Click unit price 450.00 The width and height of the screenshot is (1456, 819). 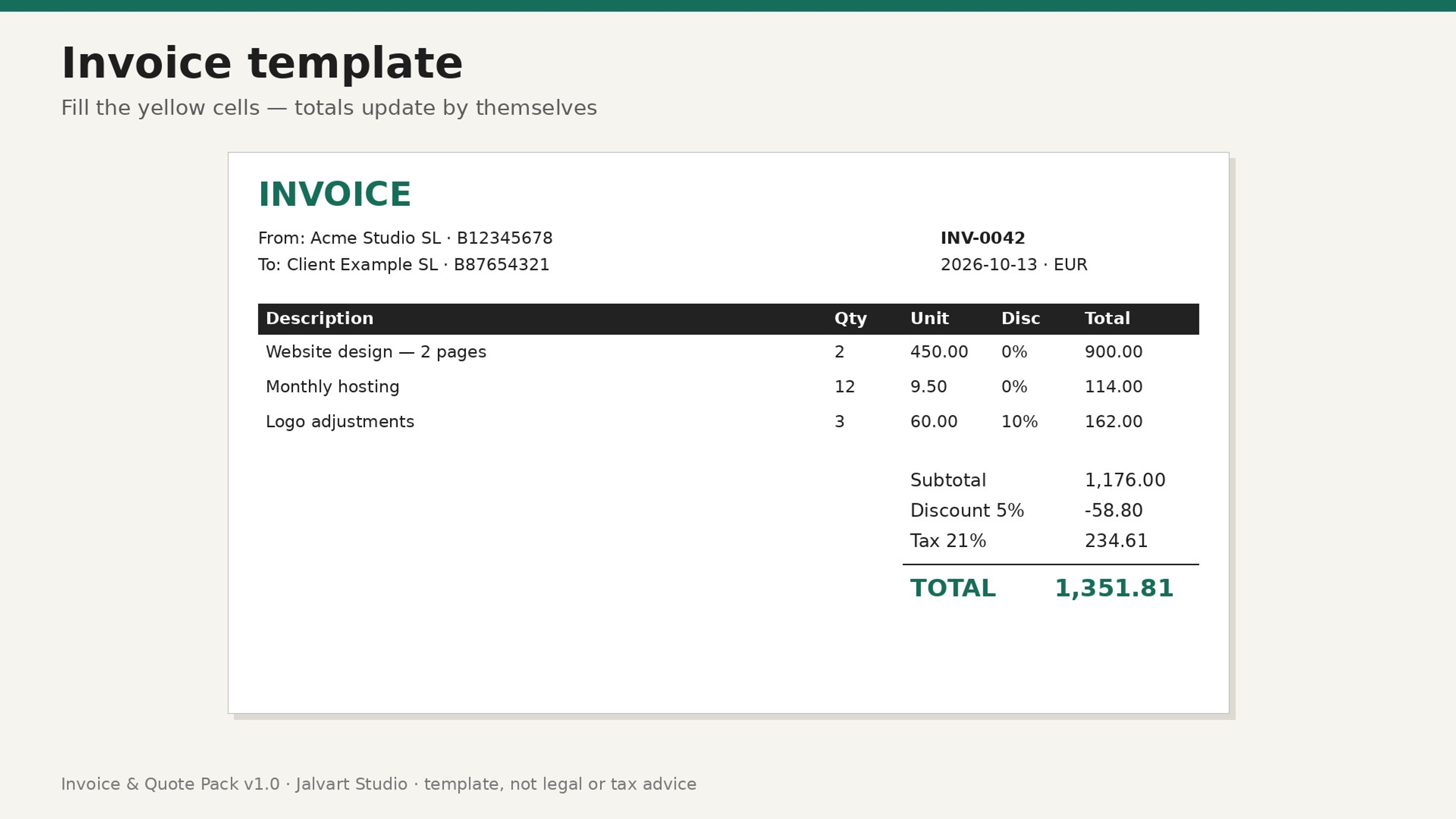point(939,352)
